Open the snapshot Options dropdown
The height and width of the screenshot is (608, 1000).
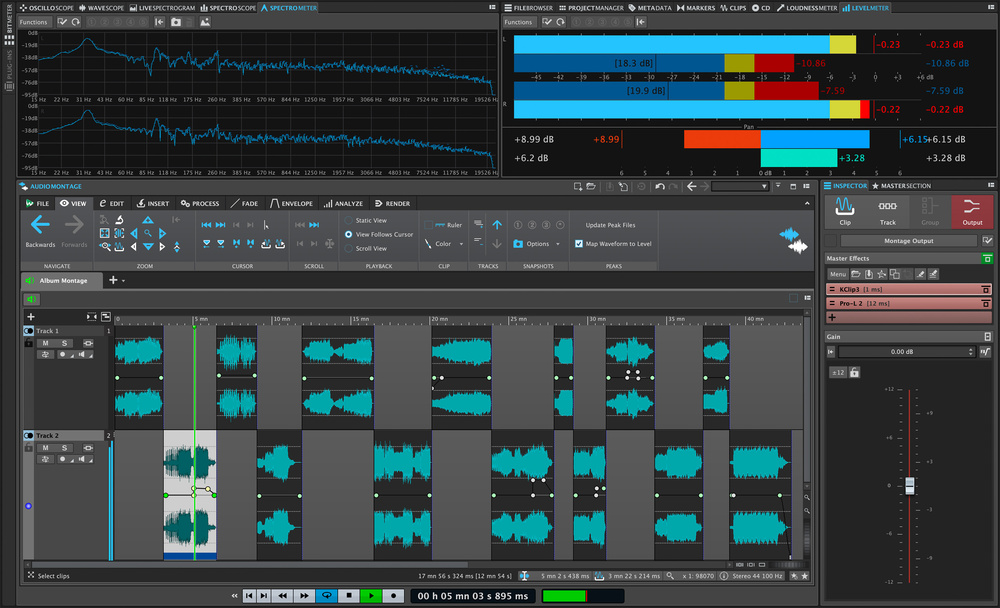click(537, 244)
